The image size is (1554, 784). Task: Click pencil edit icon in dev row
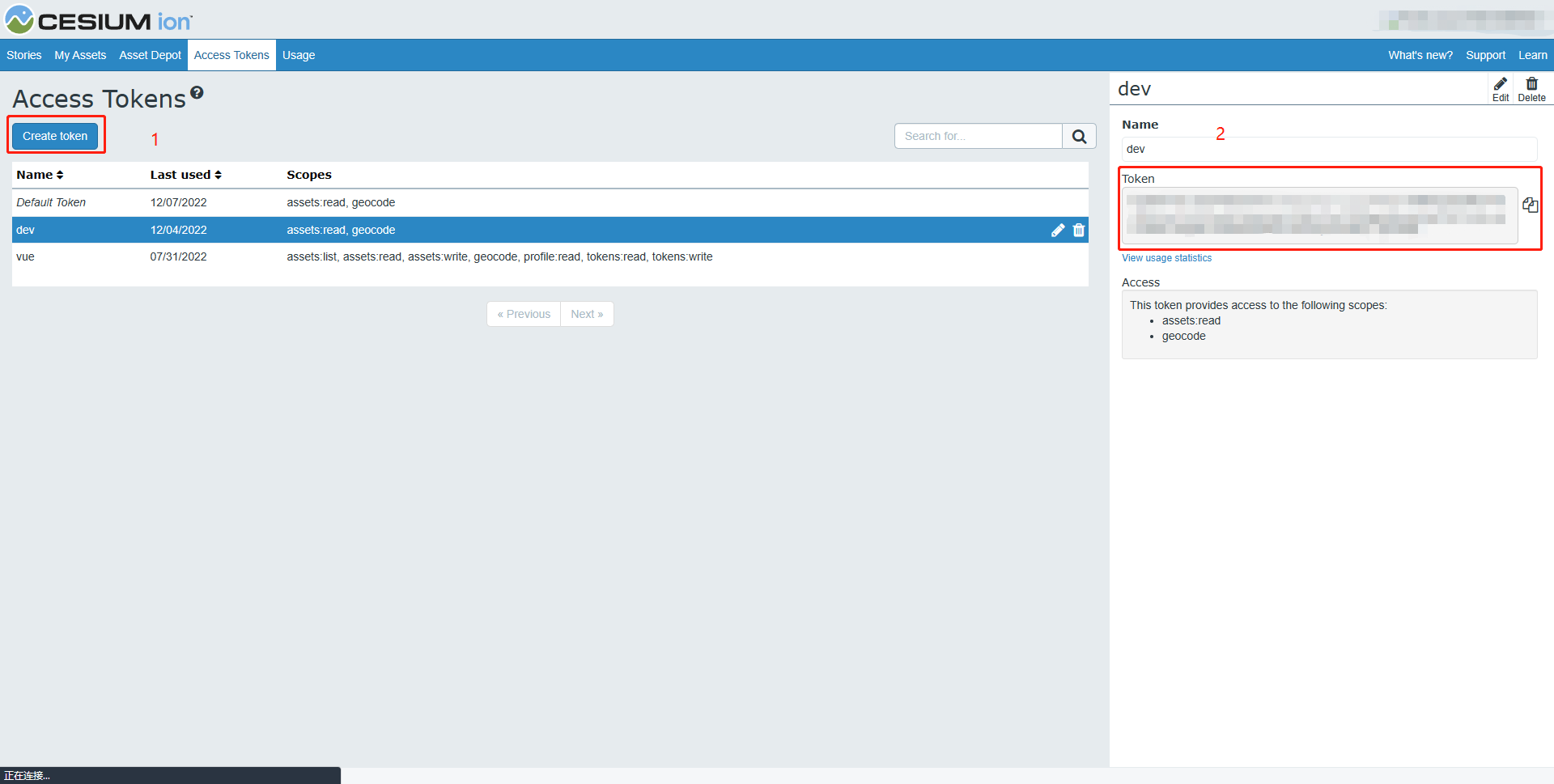pyautogui.click(x=1058, y=230)
